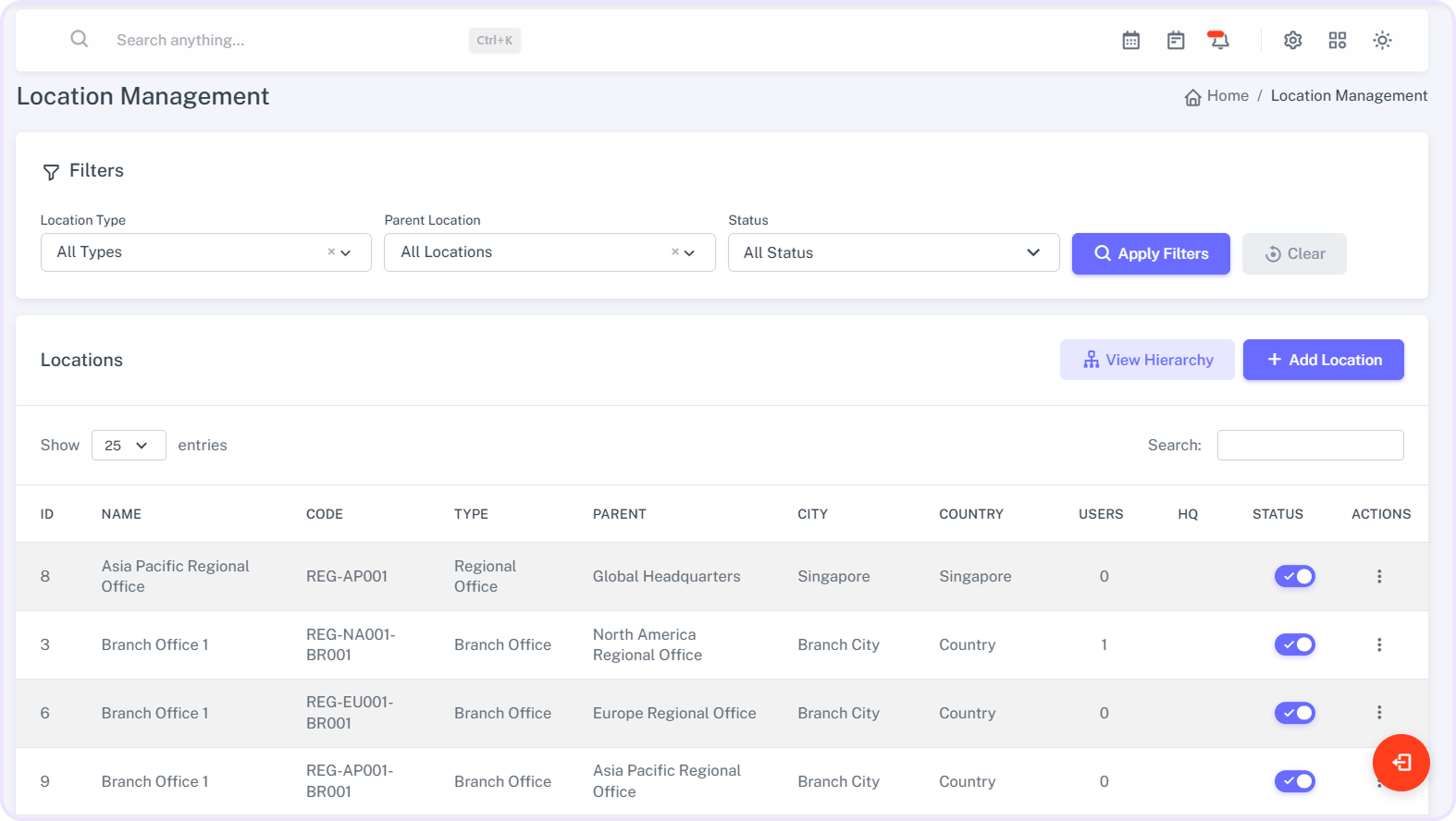Image resolution: width=1456 pixels, height=821 pixels.
Task: Open the apps grid icon
Action: [x=1337, y=41]
